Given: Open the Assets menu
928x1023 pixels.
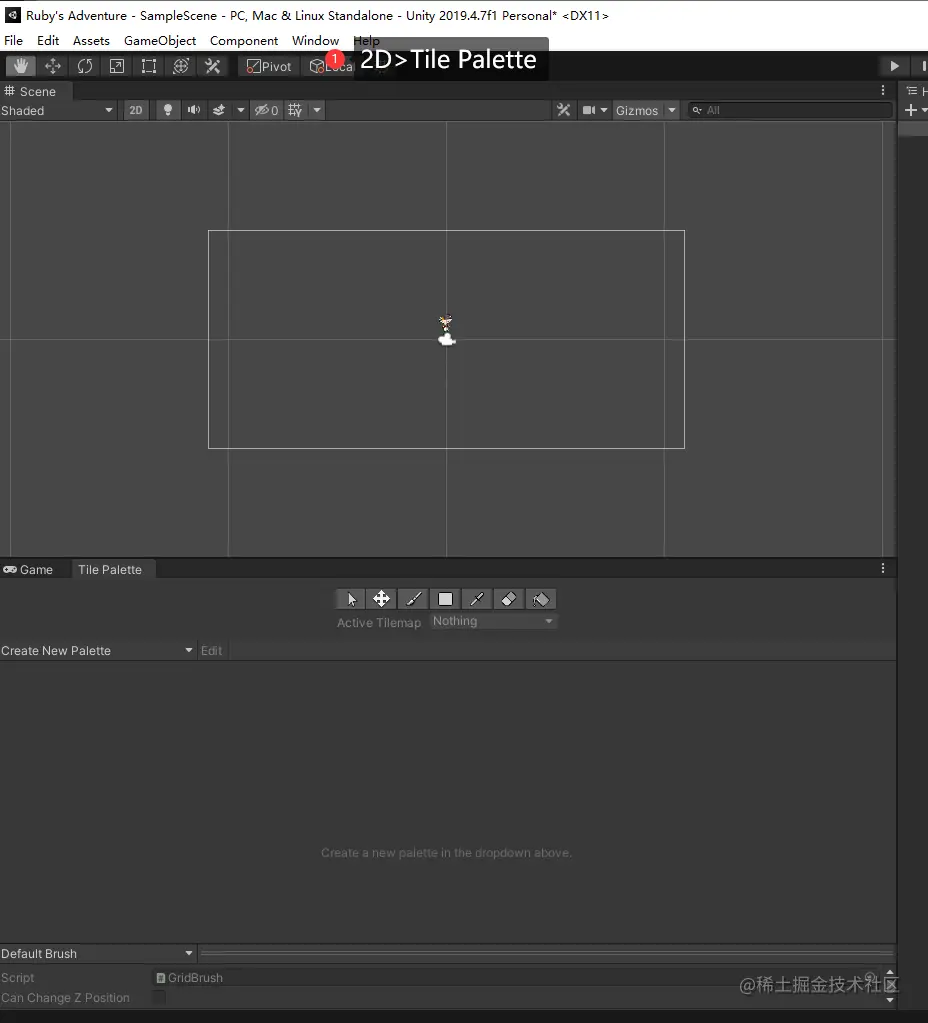Looking at the screenshot, I should coord(91,40).
